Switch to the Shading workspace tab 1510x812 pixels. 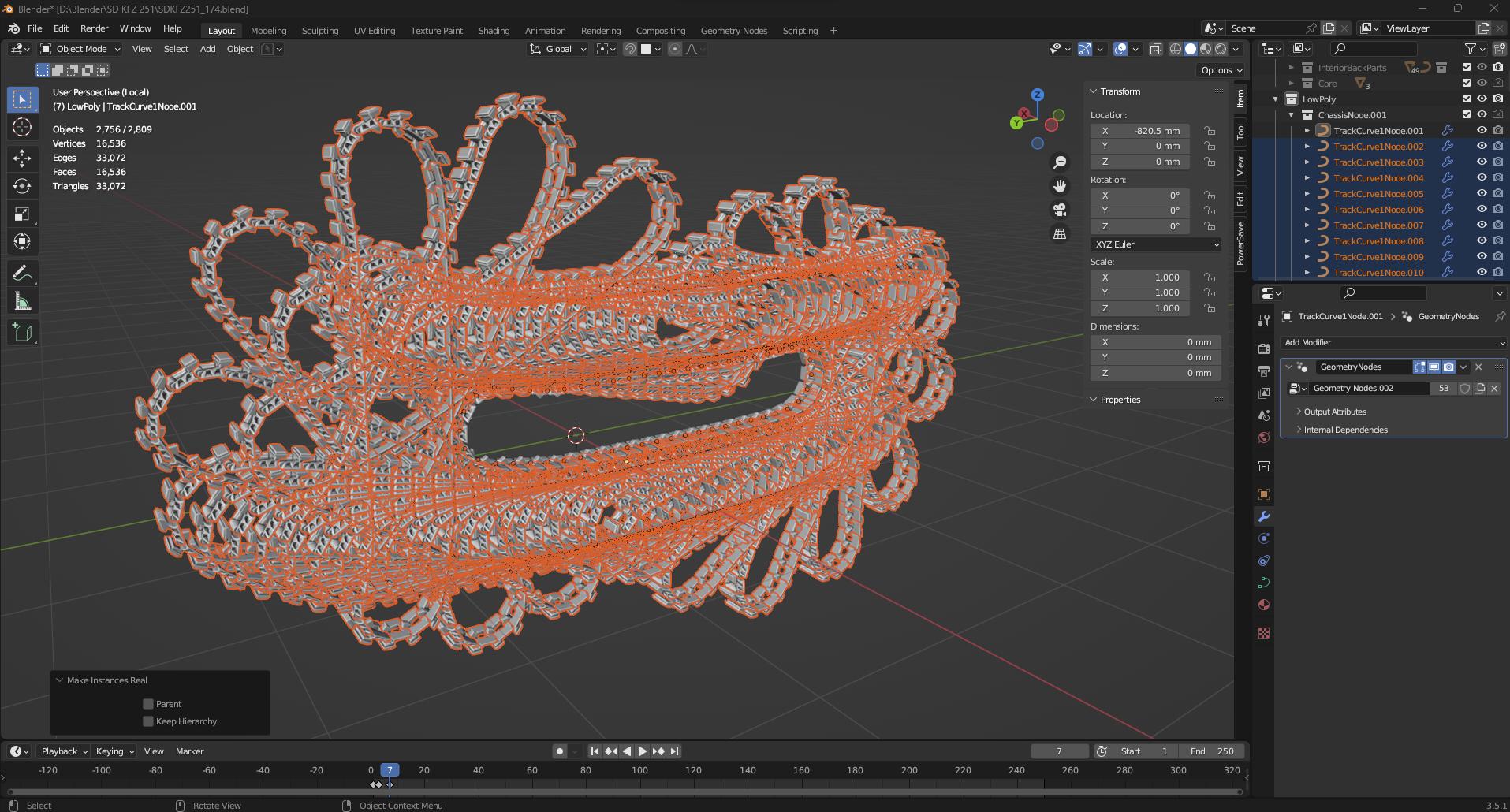pos(493,30)
